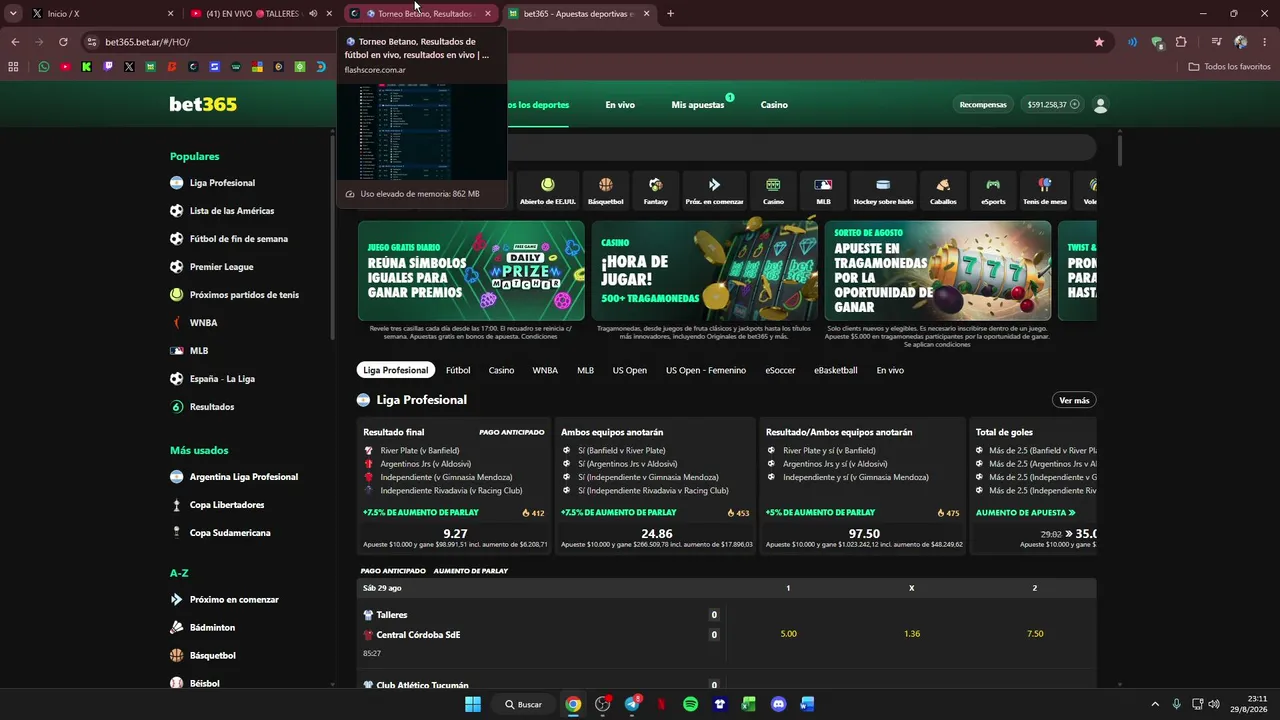Open the Recompensas button

983,105
